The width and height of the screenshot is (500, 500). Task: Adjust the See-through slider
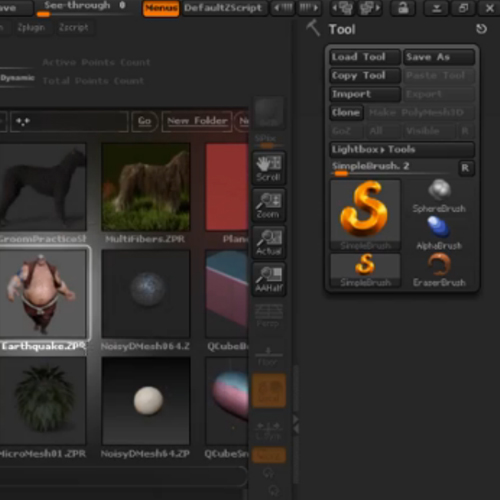pyautogui.click(x=85, y=8)
